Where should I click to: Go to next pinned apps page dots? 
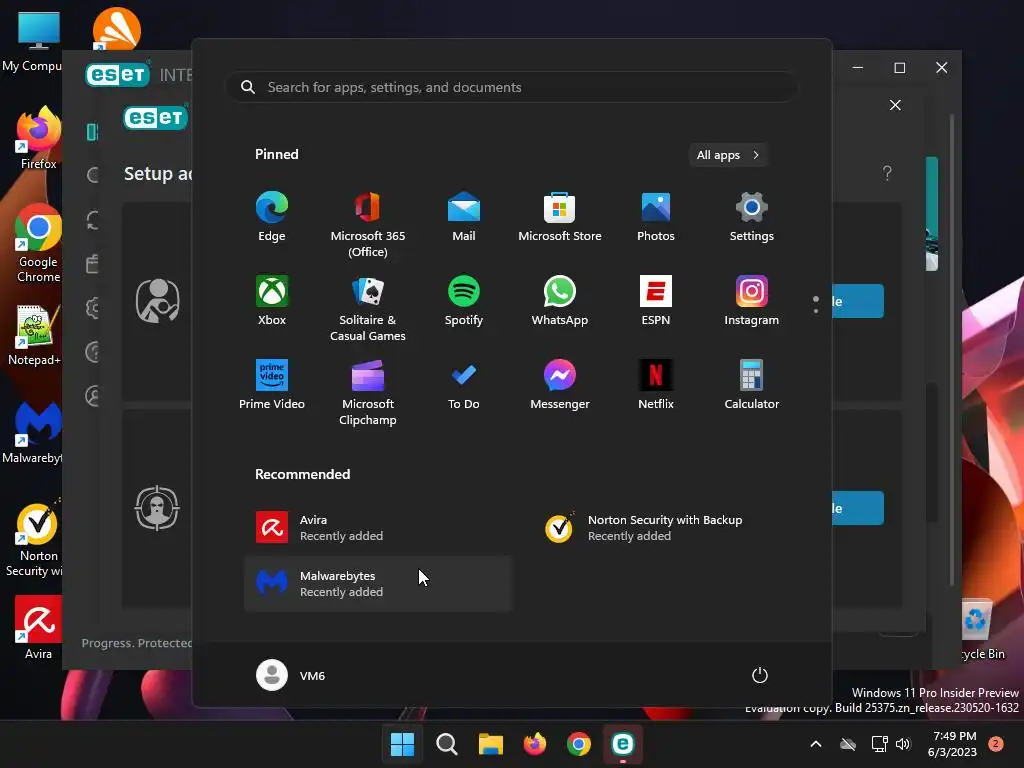pos(816,304)
